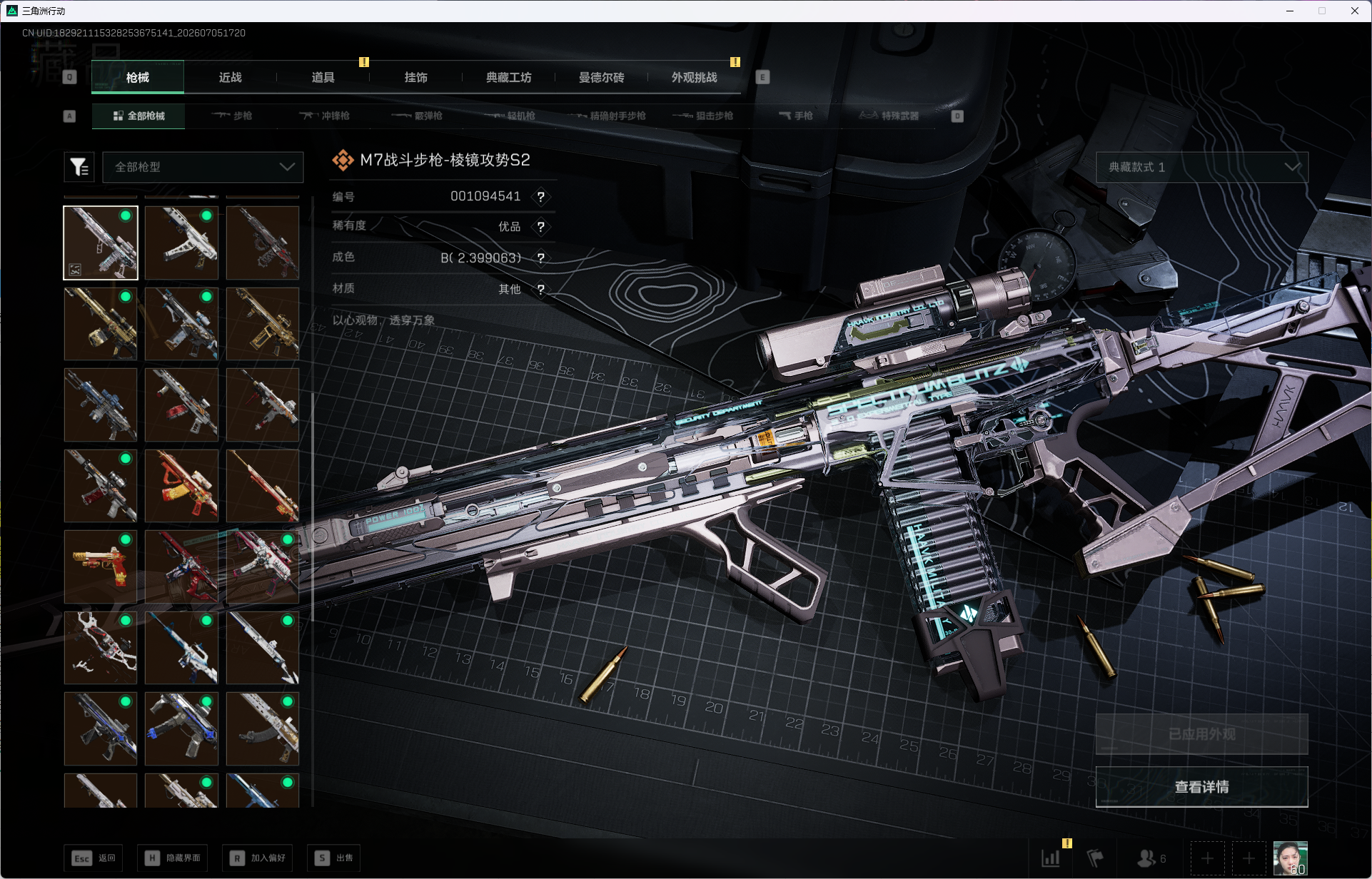Viewport: 1372px width, 879px height.
Task: Click the 查看详情 button
Action: click(1202, 787)
